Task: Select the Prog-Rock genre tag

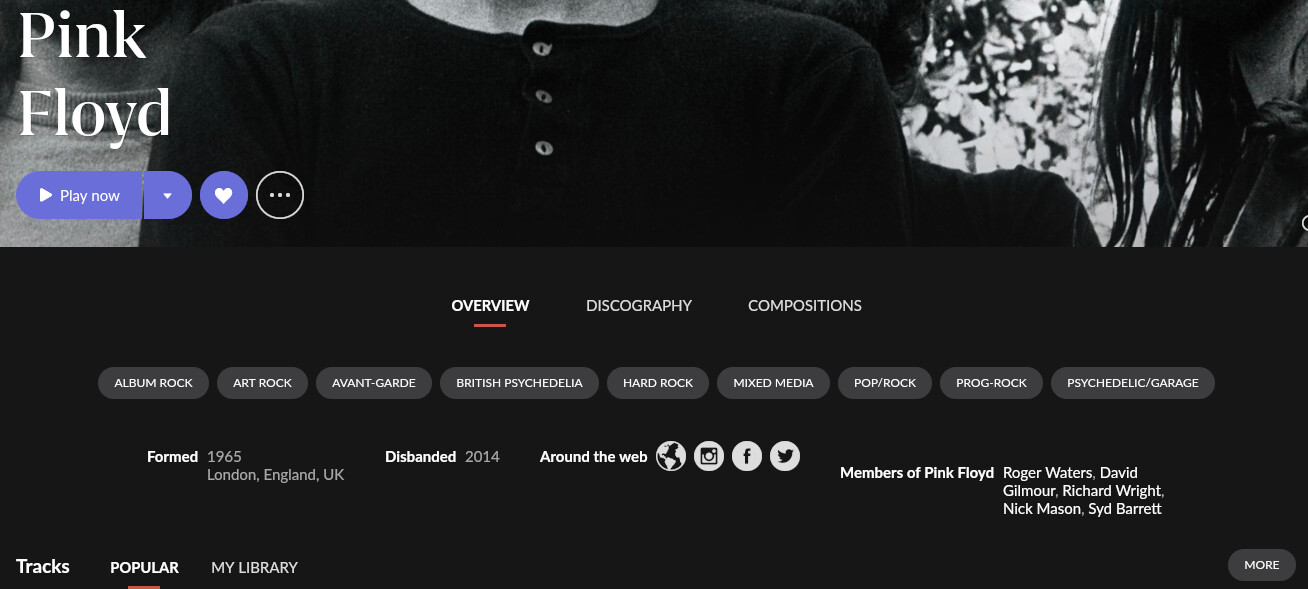Action: click(991, 383)
